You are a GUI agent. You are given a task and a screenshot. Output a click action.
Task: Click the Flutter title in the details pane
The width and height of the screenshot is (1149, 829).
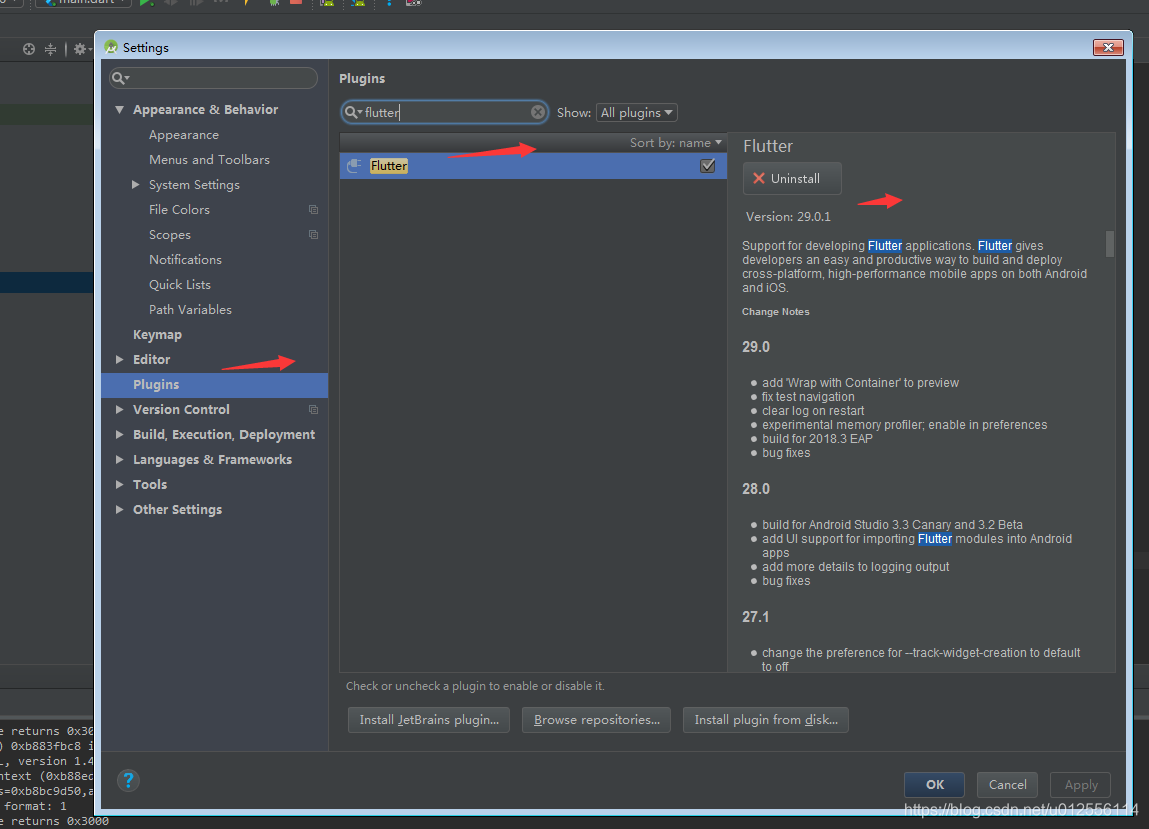pos(768,146)
